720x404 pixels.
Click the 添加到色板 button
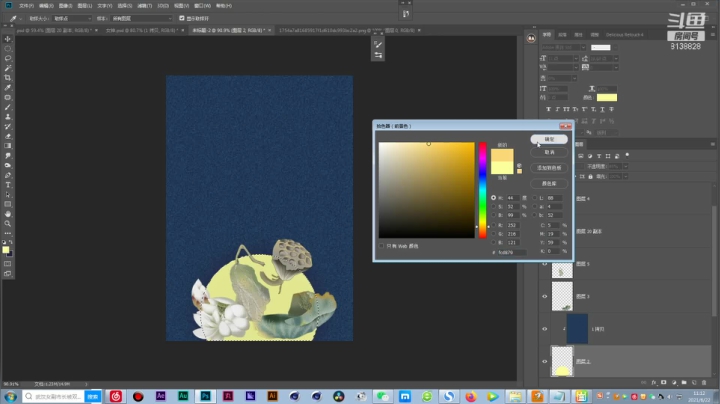tap(549, 168)
